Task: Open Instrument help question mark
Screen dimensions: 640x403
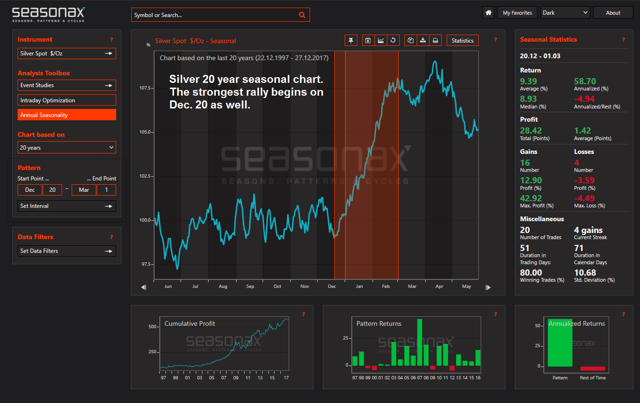Action: [x=111, y=39]
